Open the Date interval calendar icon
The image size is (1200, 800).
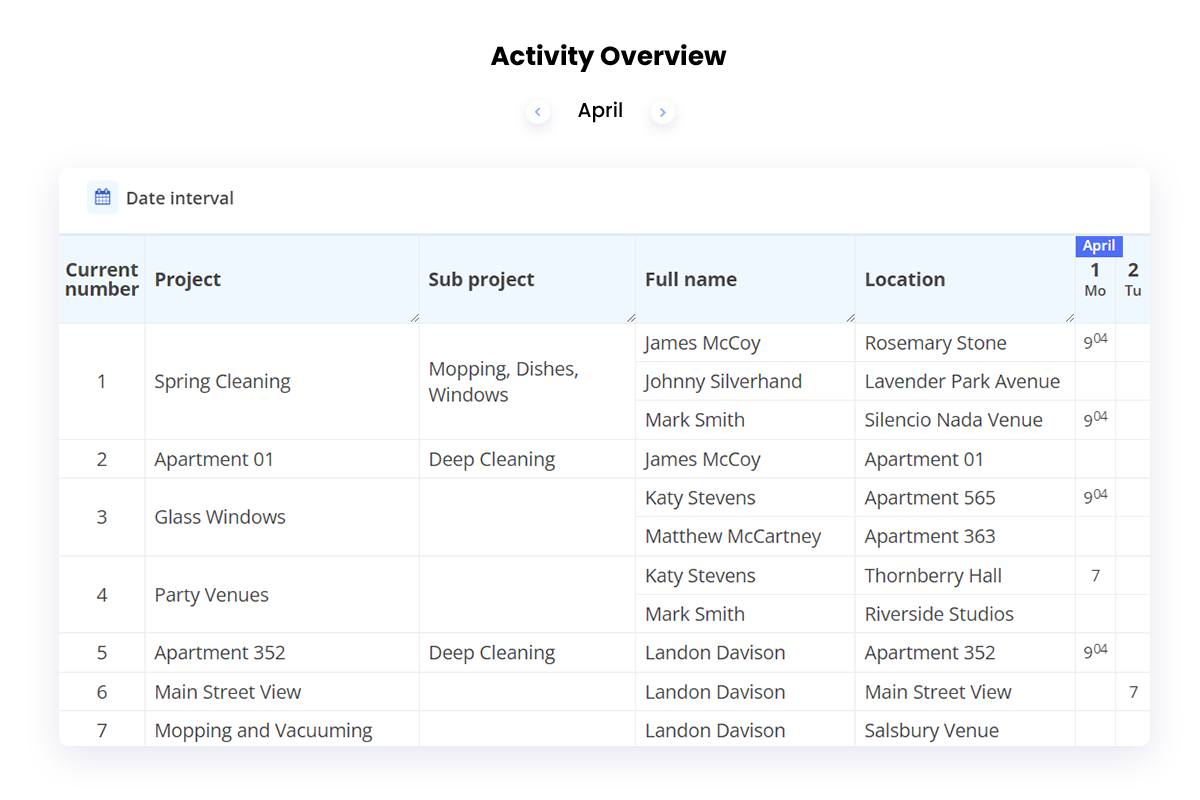(x=101, y=197)
